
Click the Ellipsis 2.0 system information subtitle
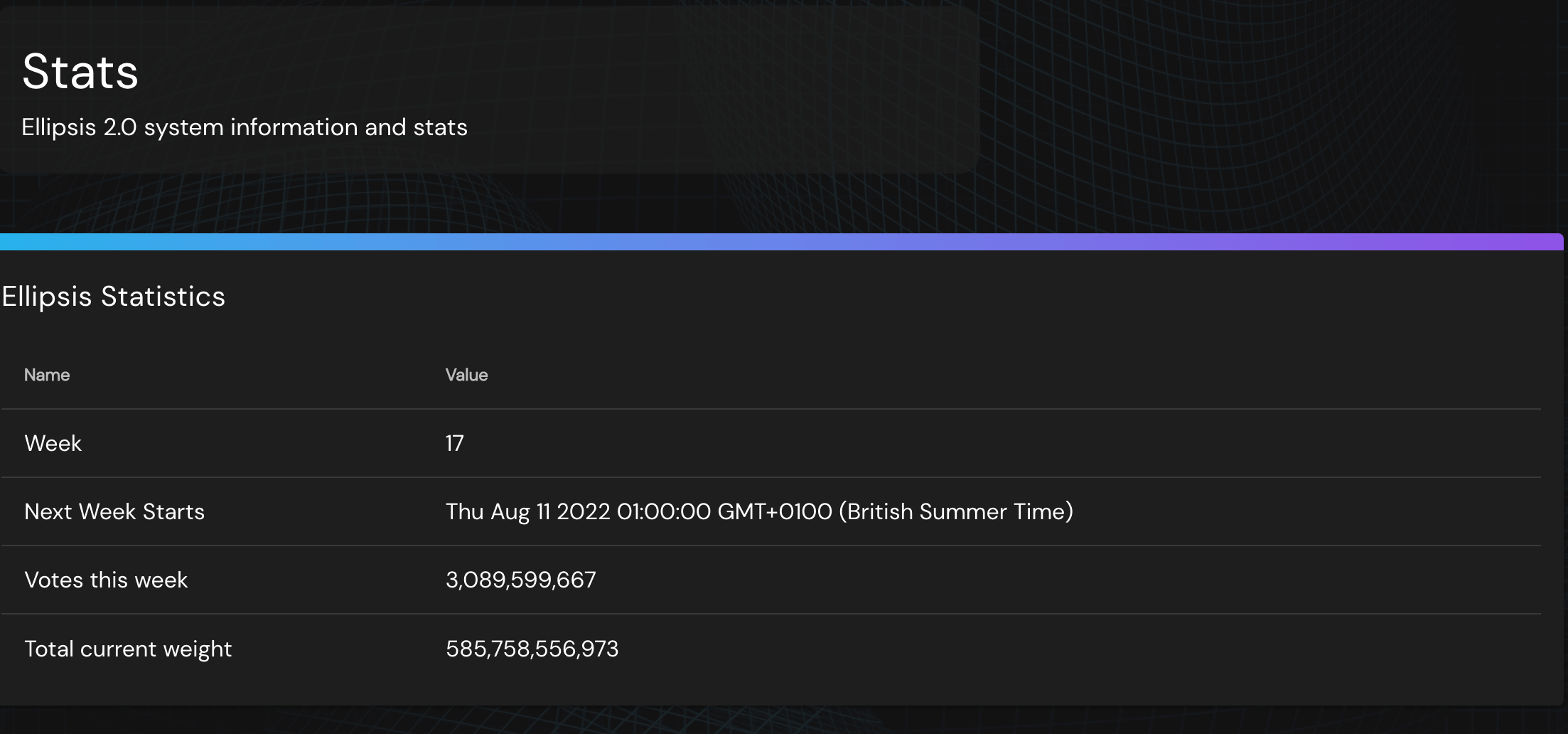(x=245, y=127)
